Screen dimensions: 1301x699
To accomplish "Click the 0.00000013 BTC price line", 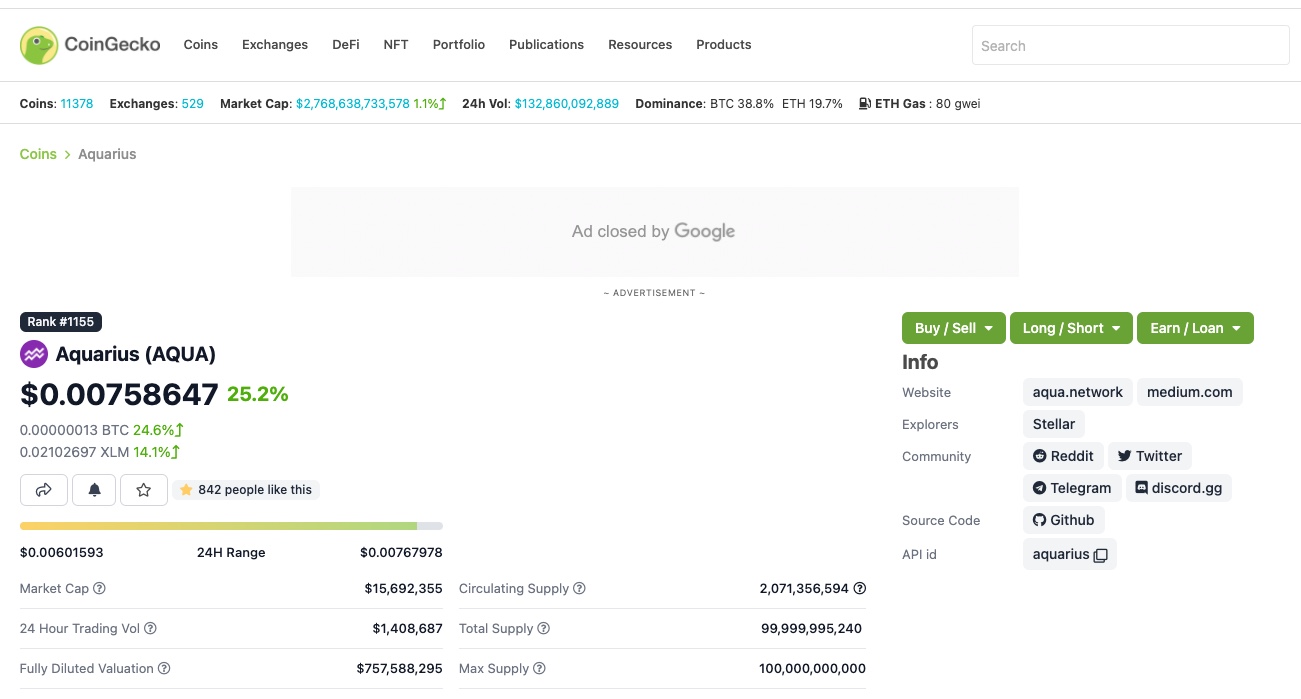I will pos(102,430).
